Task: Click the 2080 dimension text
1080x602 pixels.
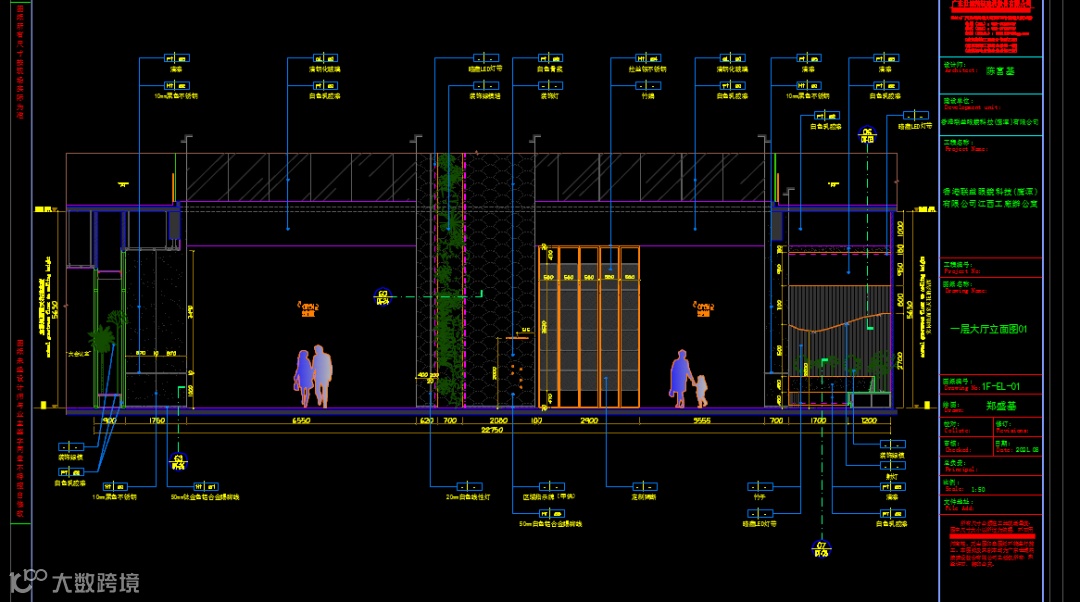Action: pyautogui.click(x=499, y=420)
